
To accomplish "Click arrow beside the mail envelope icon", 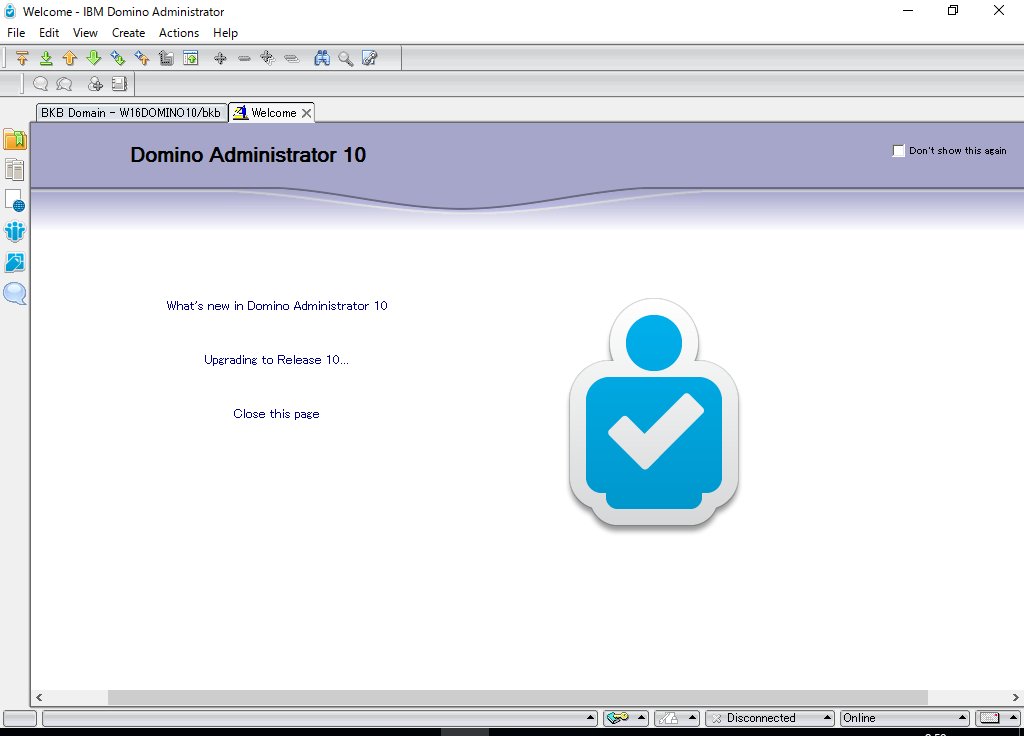I will [1013, 718].
